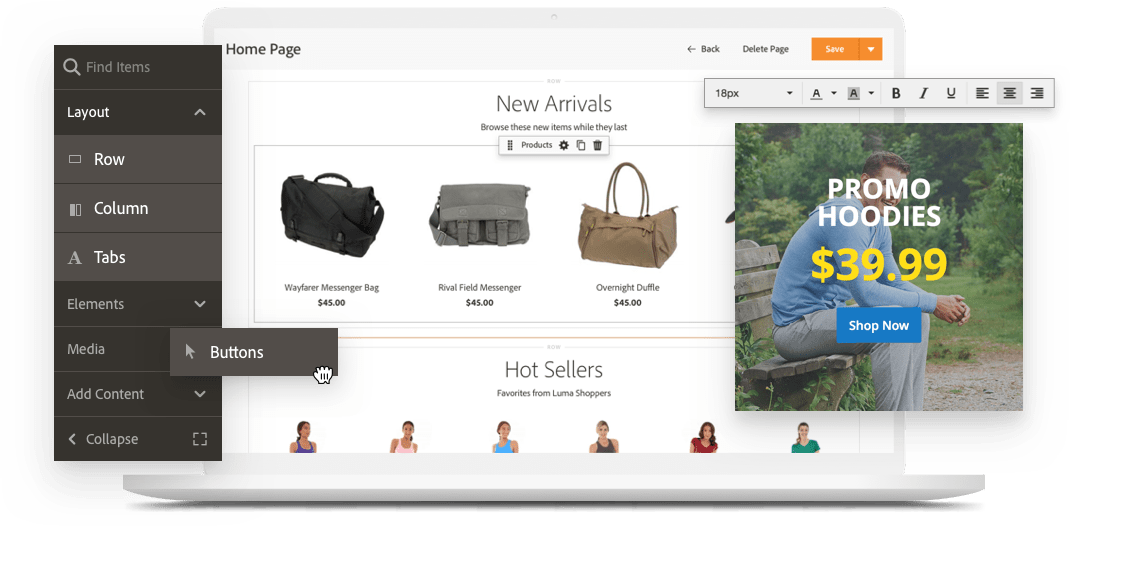This screenshot has height=562, width=1130.
Task: Toggle italic text formatting
Action: (x=923, y=93)
